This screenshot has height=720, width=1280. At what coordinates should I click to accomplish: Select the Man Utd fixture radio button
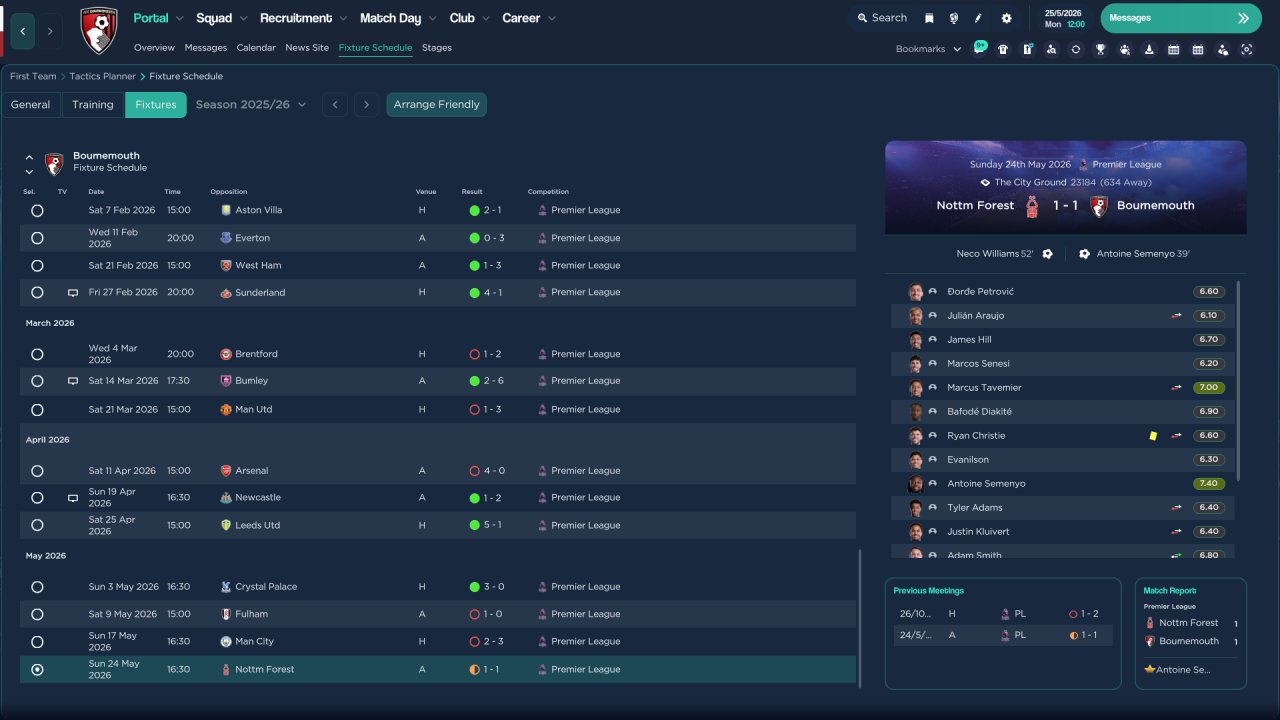click(x=37, y=410)
